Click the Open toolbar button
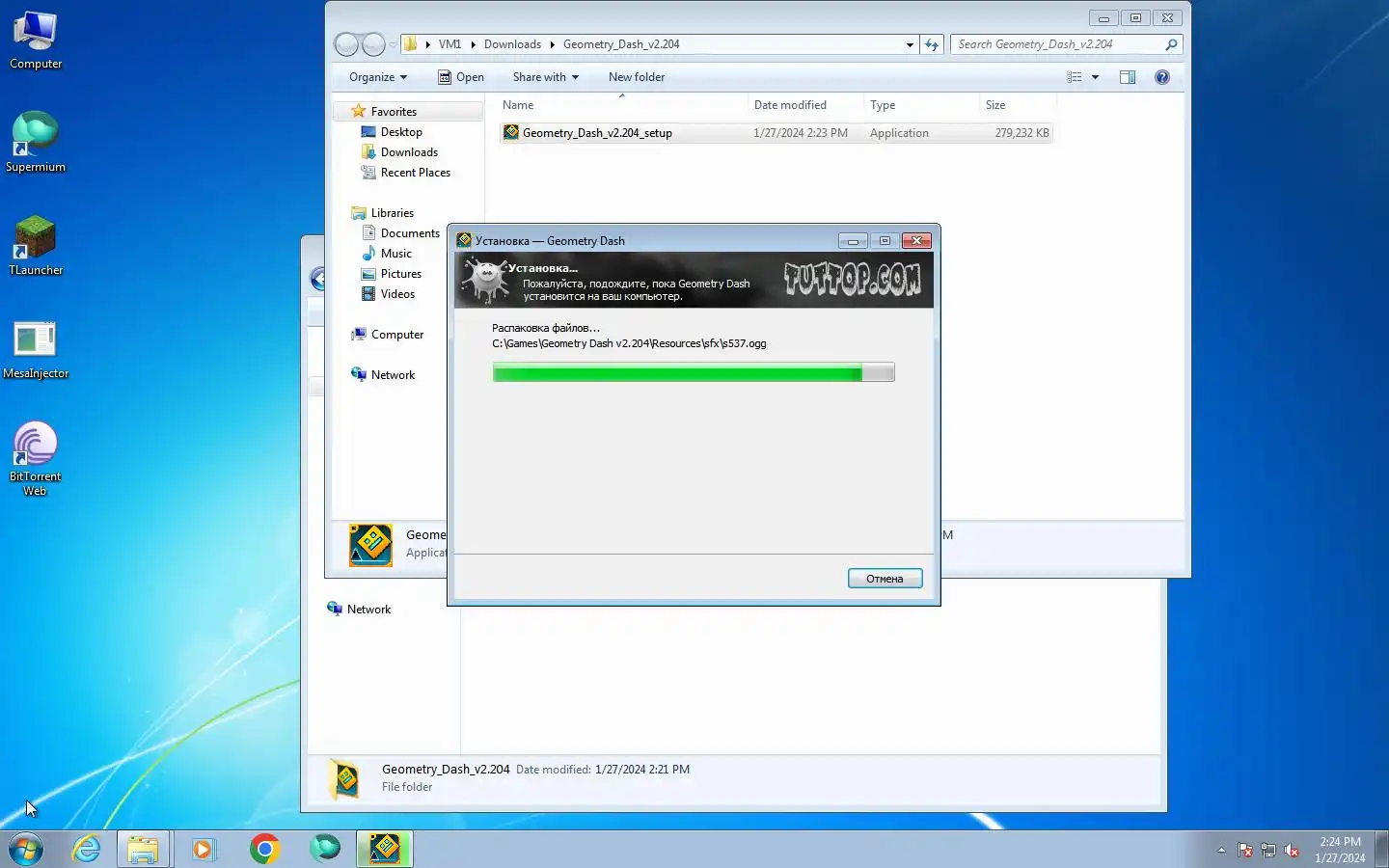This screenshot has width=1389, height=868. click(461, 77)
